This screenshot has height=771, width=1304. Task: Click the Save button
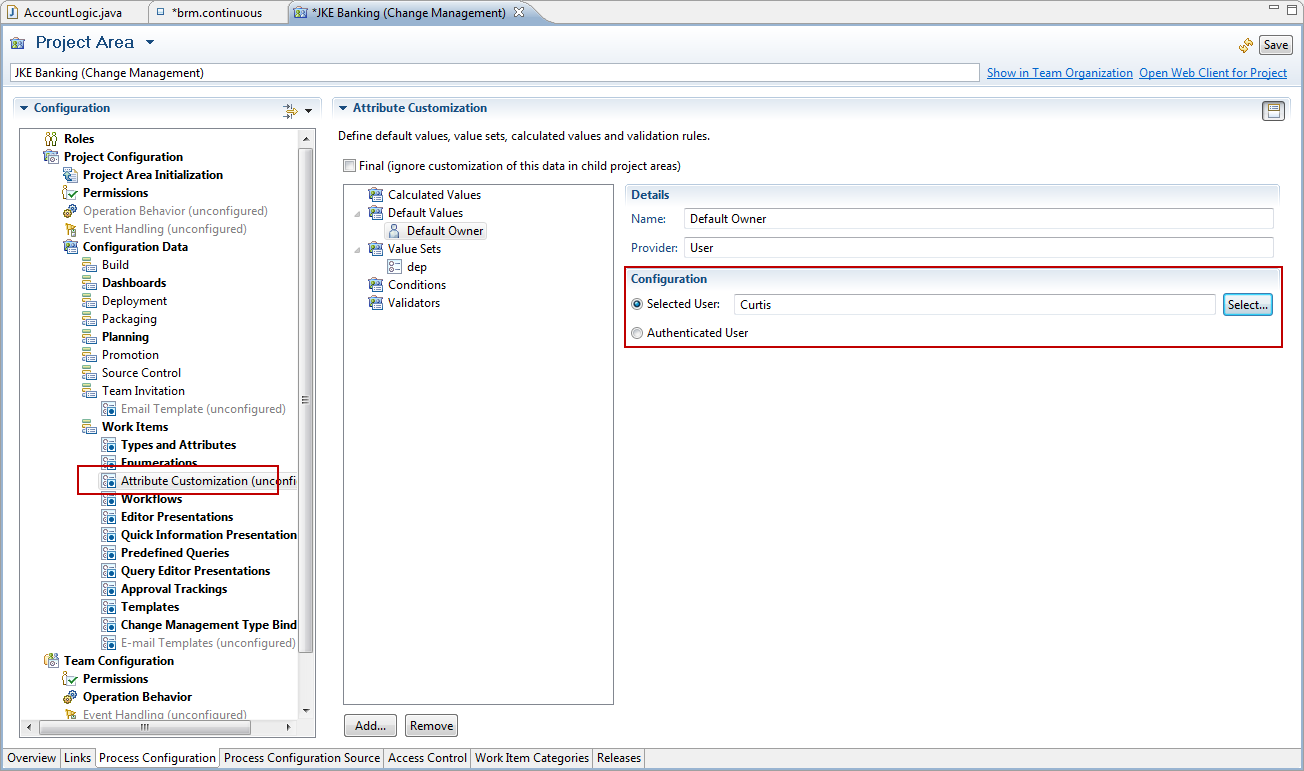coord(1276,45)
